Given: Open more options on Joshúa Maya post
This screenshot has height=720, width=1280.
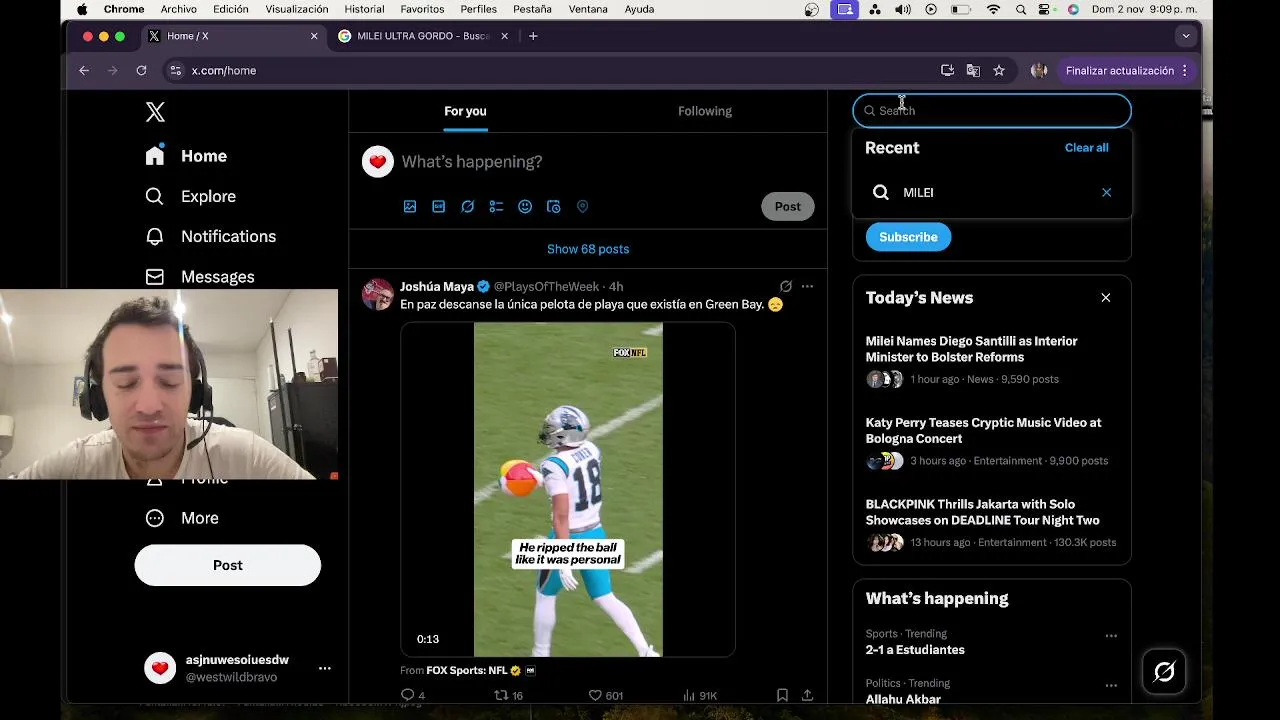Looking at the screenshot, I should coord(807,286).
